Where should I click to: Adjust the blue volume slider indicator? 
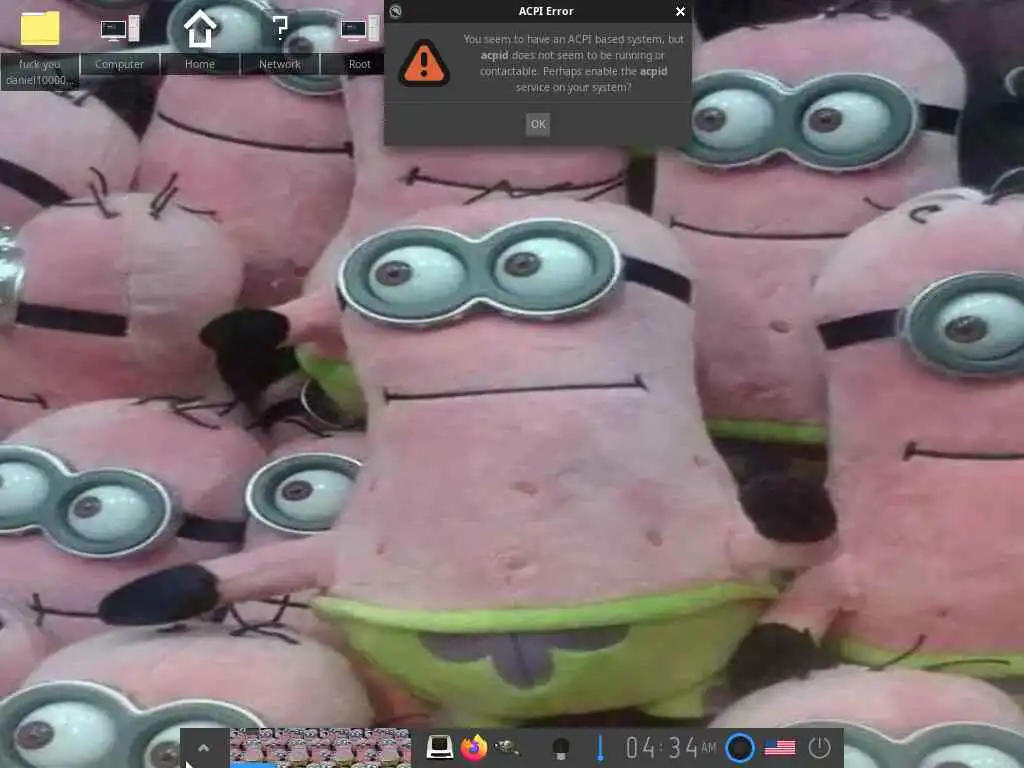pyautogui.click(x=600, y=748)
